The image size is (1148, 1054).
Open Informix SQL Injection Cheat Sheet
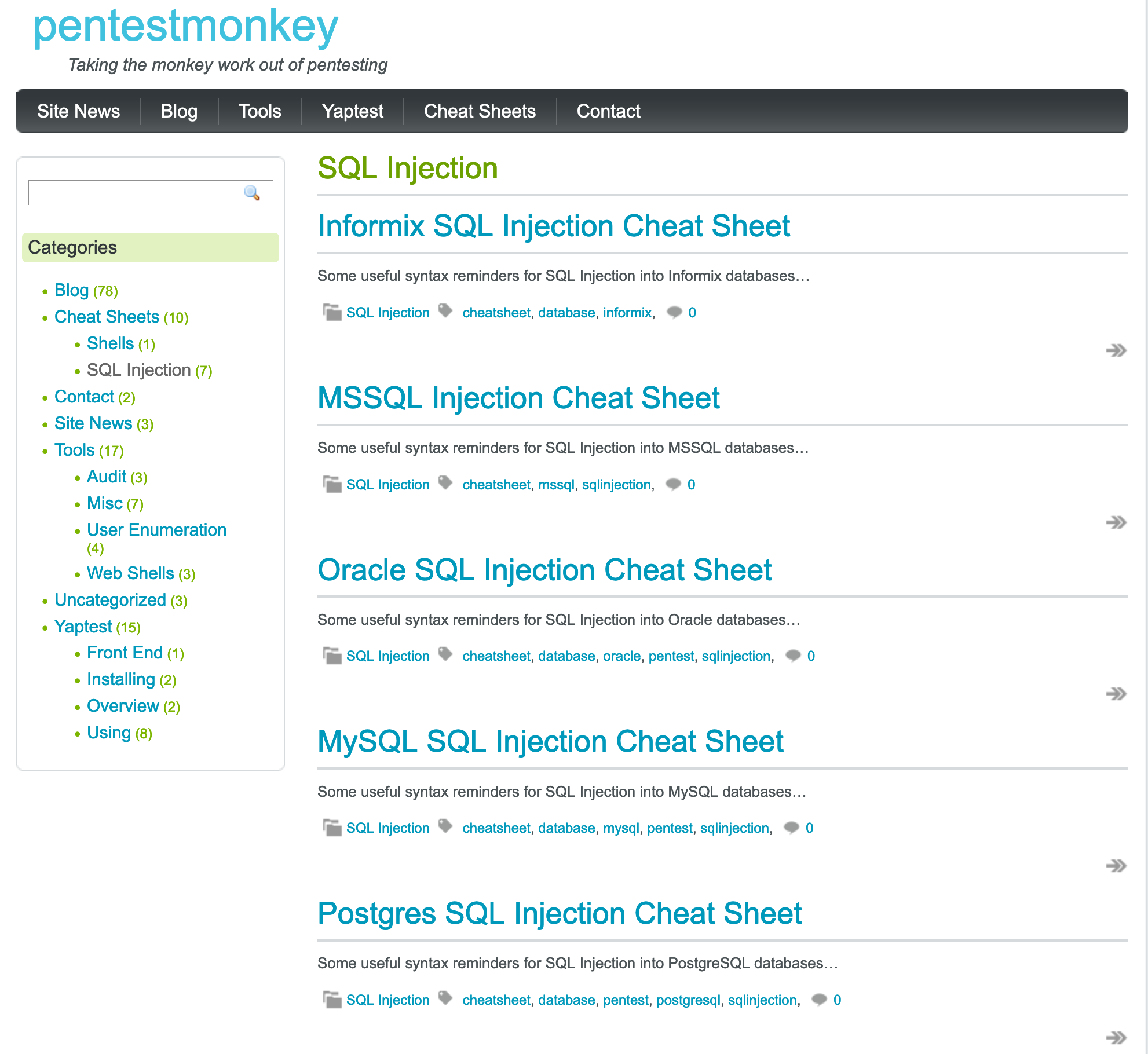point(554,226)
